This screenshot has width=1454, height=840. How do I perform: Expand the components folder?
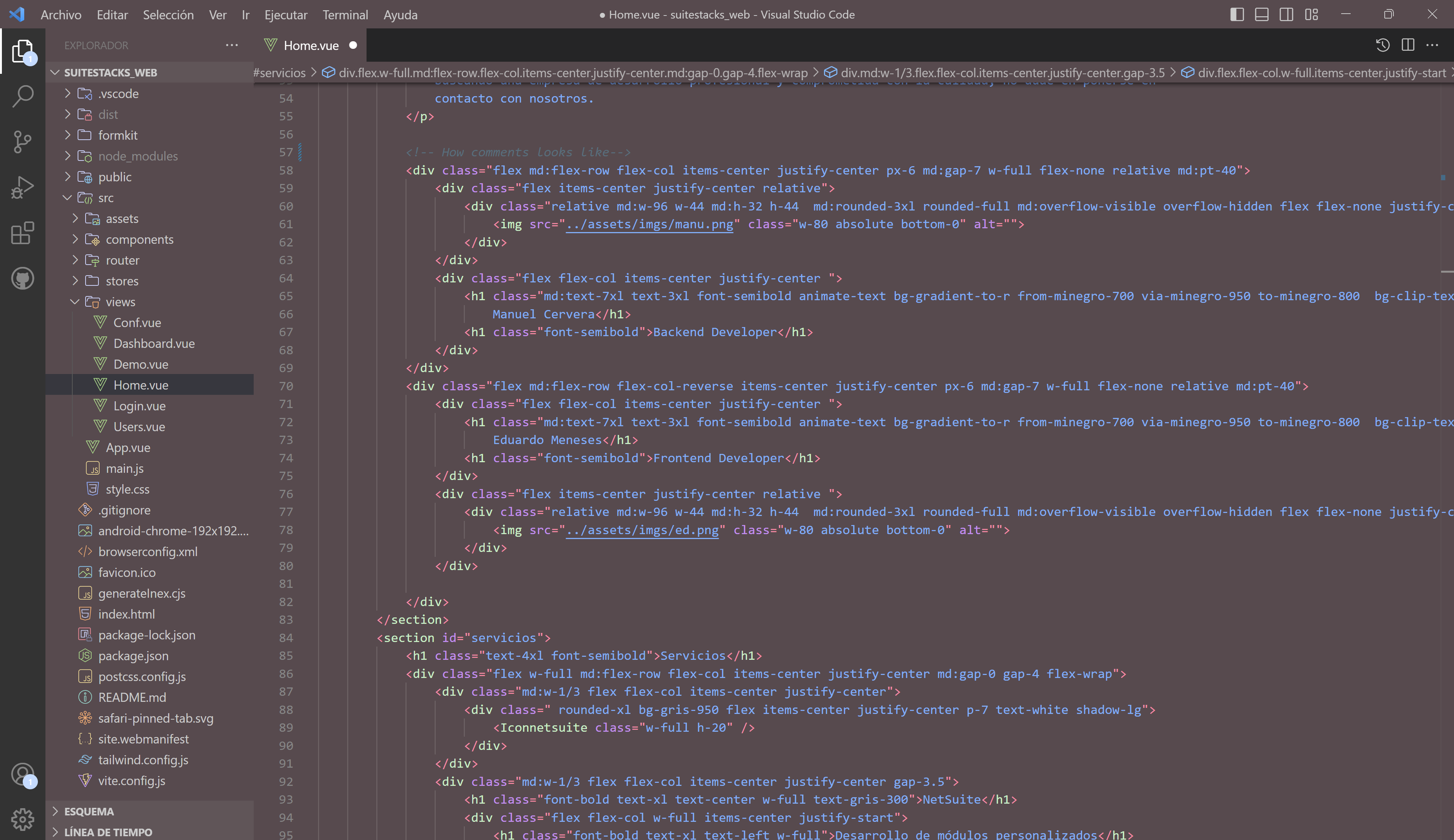pyautogui.click(x=139, y=239)
